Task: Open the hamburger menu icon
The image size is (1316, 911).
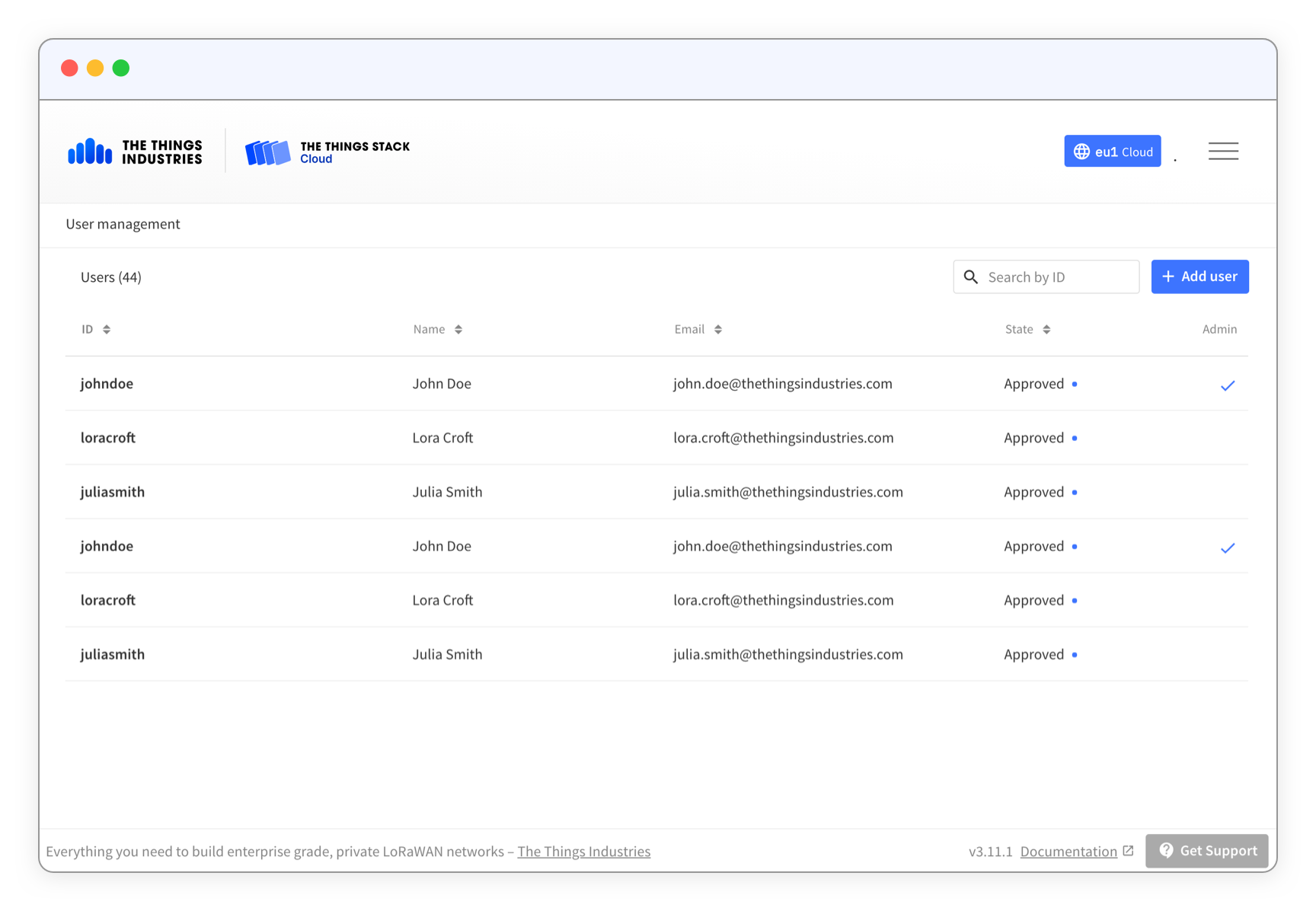Action: point(1223,151)
